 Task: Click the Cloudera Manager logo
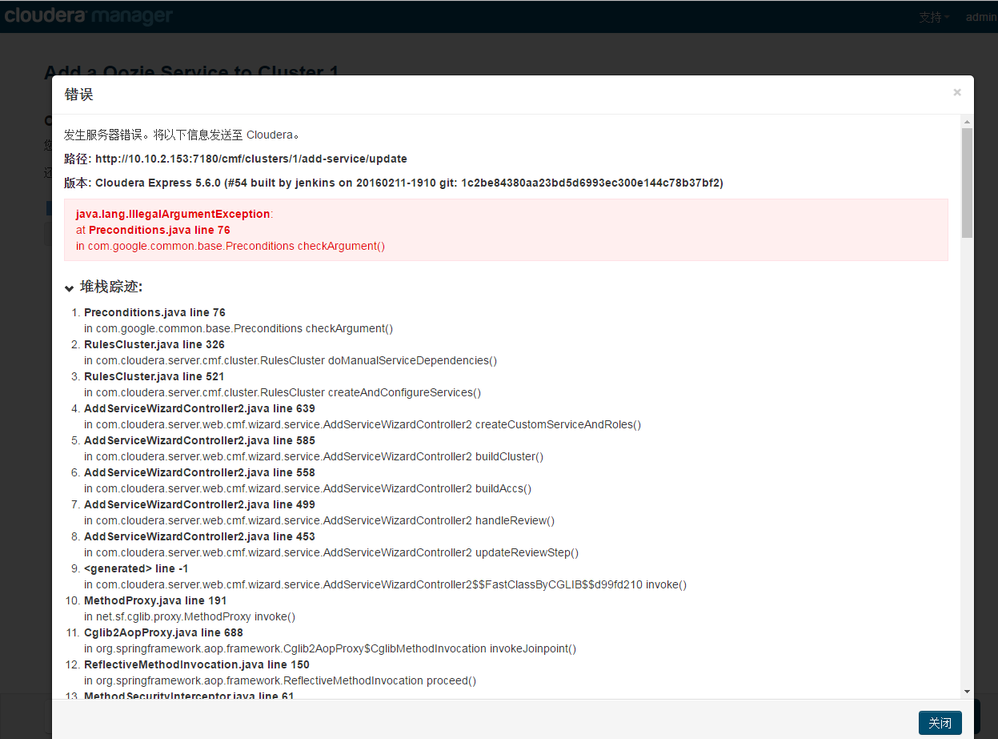pyautogui.click(x=88, y=16)
